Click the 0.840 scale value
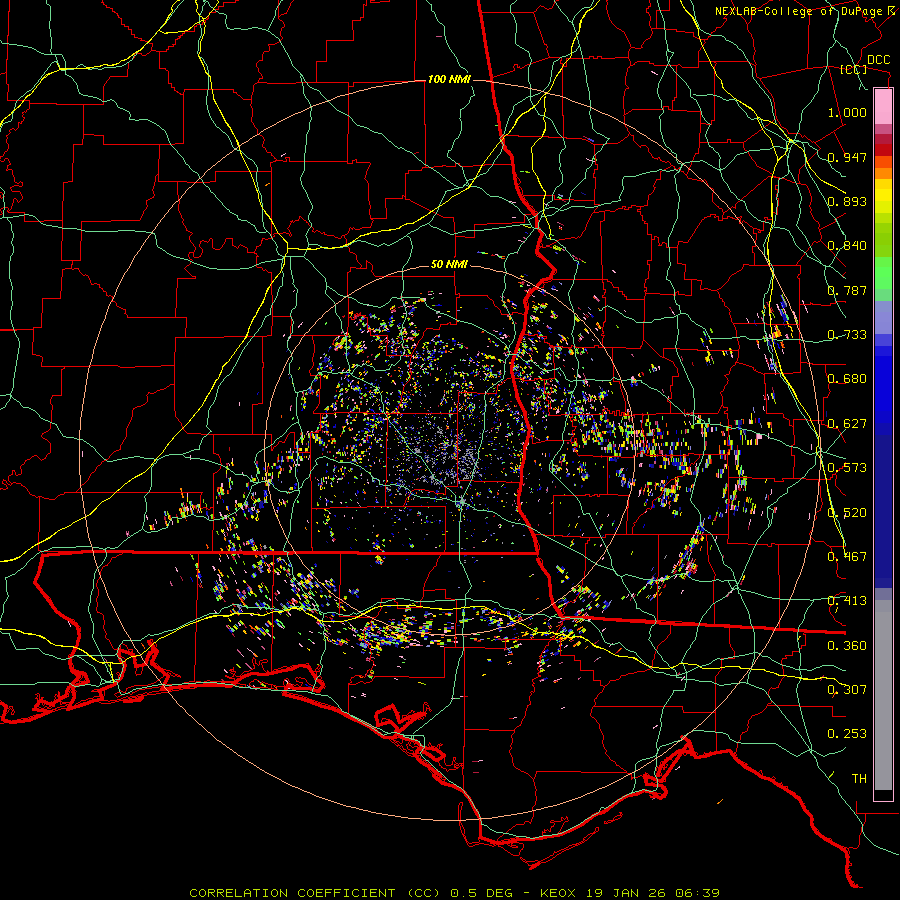Screen dimensions: 900x900 pyautogui.click(x=847, y=246)
